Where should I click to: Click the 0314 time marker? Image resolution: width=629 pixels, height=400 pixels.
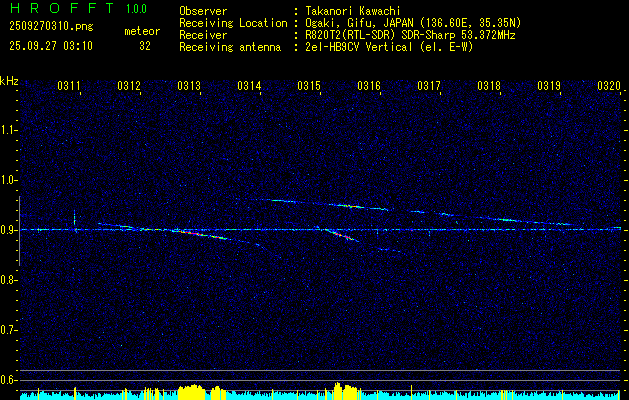point(249,85)
